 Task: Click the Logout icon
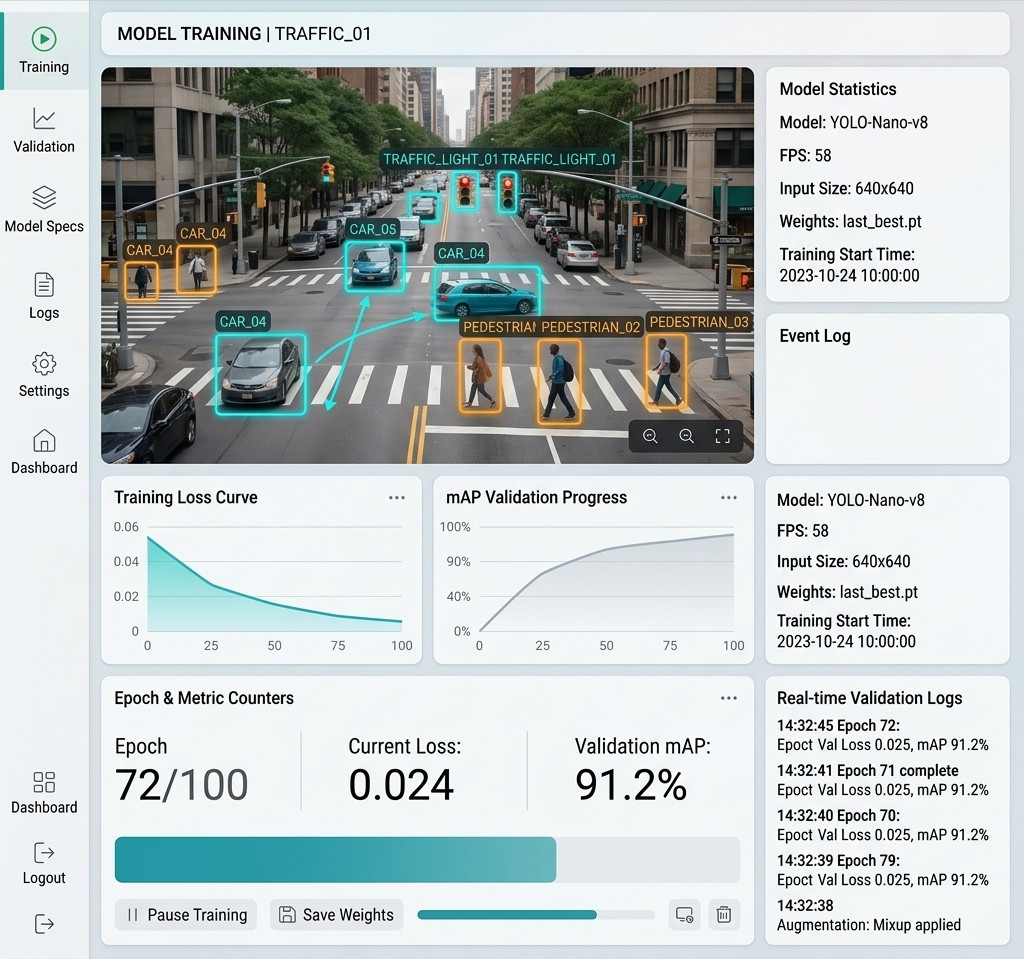click(44, 853)
